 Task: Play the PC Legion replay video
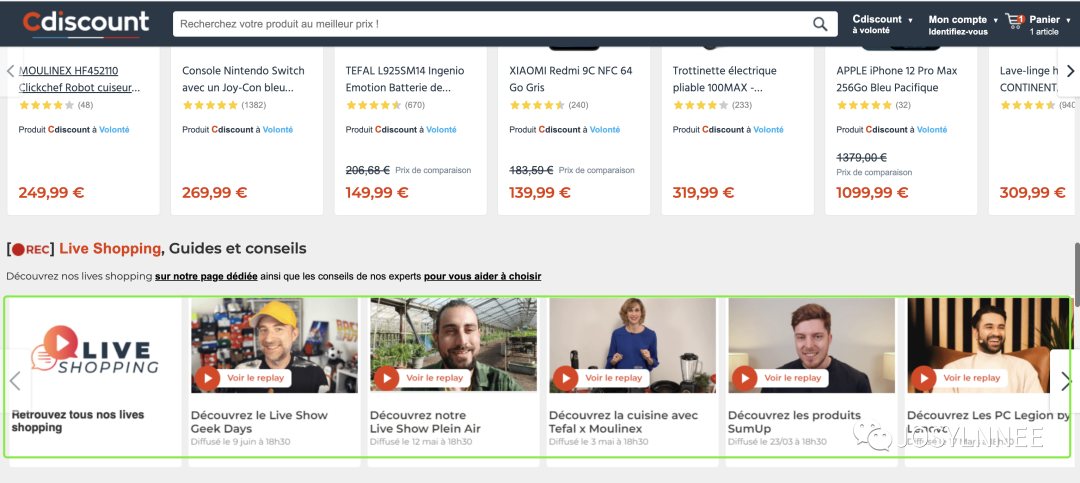[924, 378]
